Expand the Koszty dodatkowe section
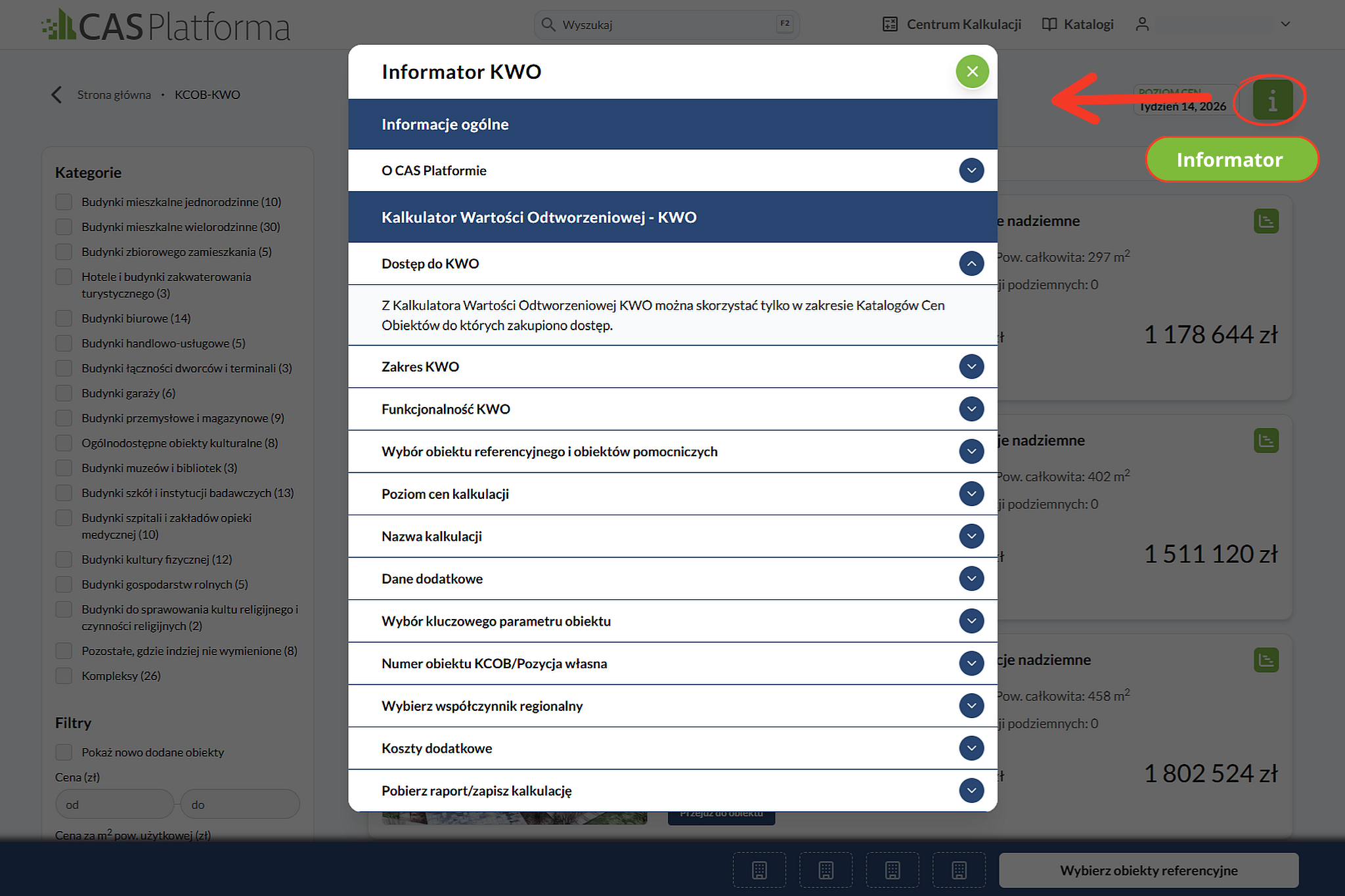This screenshot has height=896, width=1345. coord(672,748)
